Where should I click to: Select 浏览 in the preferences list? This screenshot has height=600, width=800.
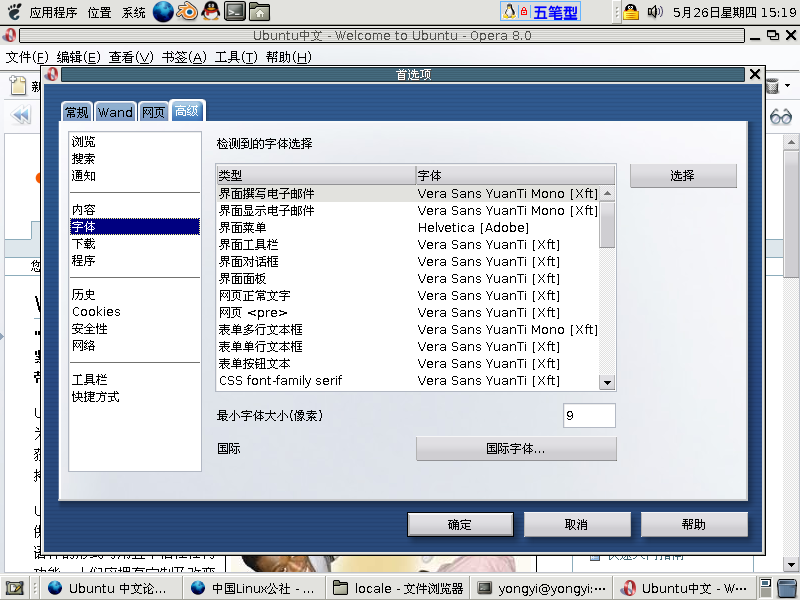[135, 142]
